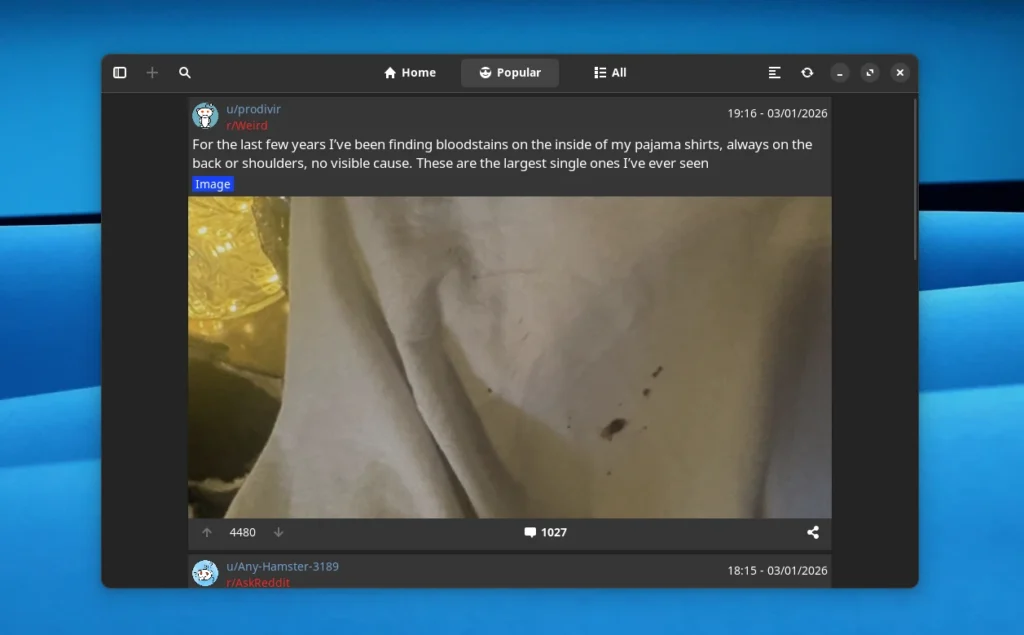1024x635 pixels.
Task: Open u/Any-Hamster-3189 profile link
Action: 282,567
